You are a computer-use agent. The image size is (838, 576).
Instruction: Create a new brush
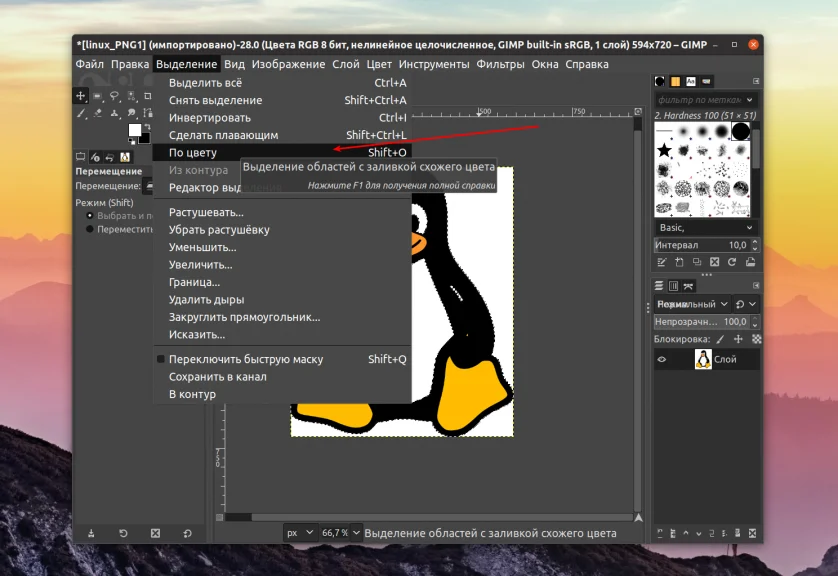click(x=680, y=261)
